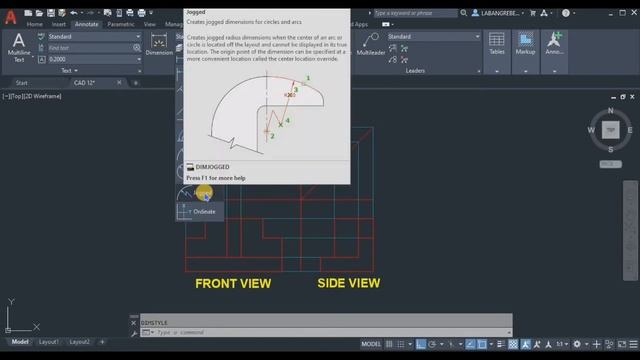Click the WCS button under ViewCube

coord(611,164)
